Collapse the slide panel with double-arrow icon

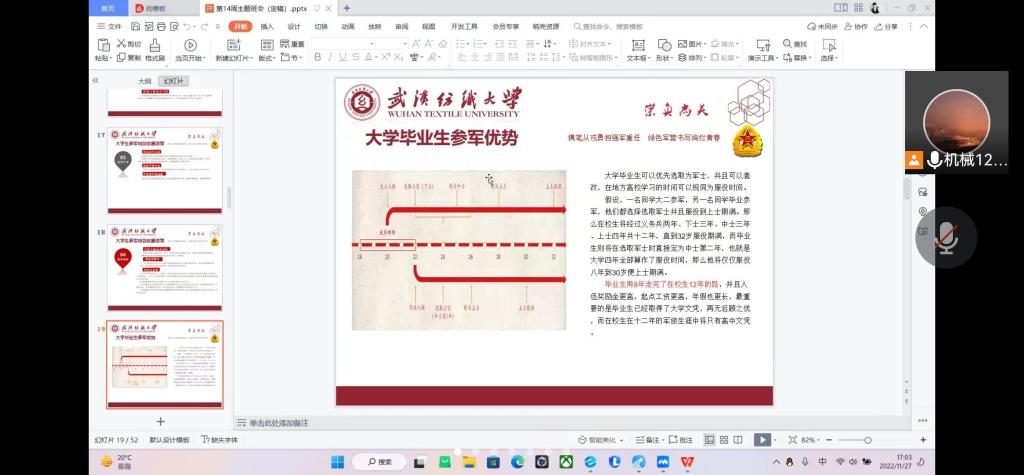96,80
